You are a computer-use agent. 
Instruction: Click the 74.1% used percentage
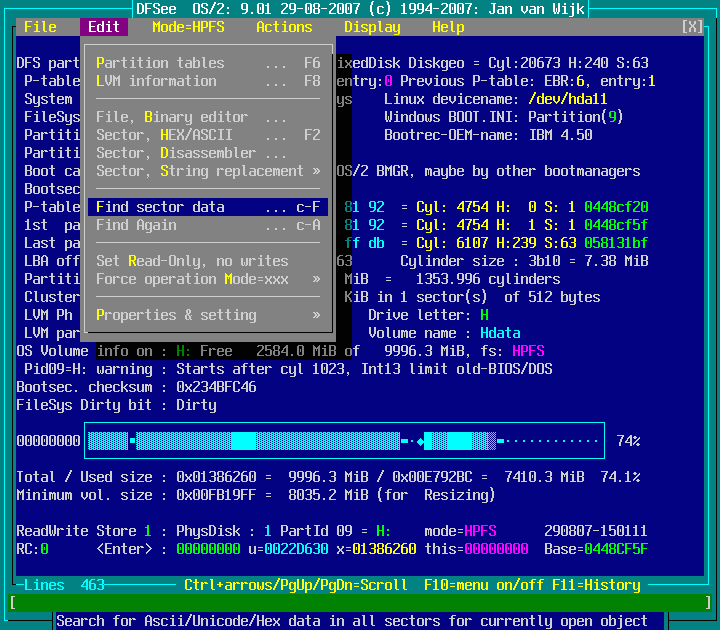pos(620,477)
